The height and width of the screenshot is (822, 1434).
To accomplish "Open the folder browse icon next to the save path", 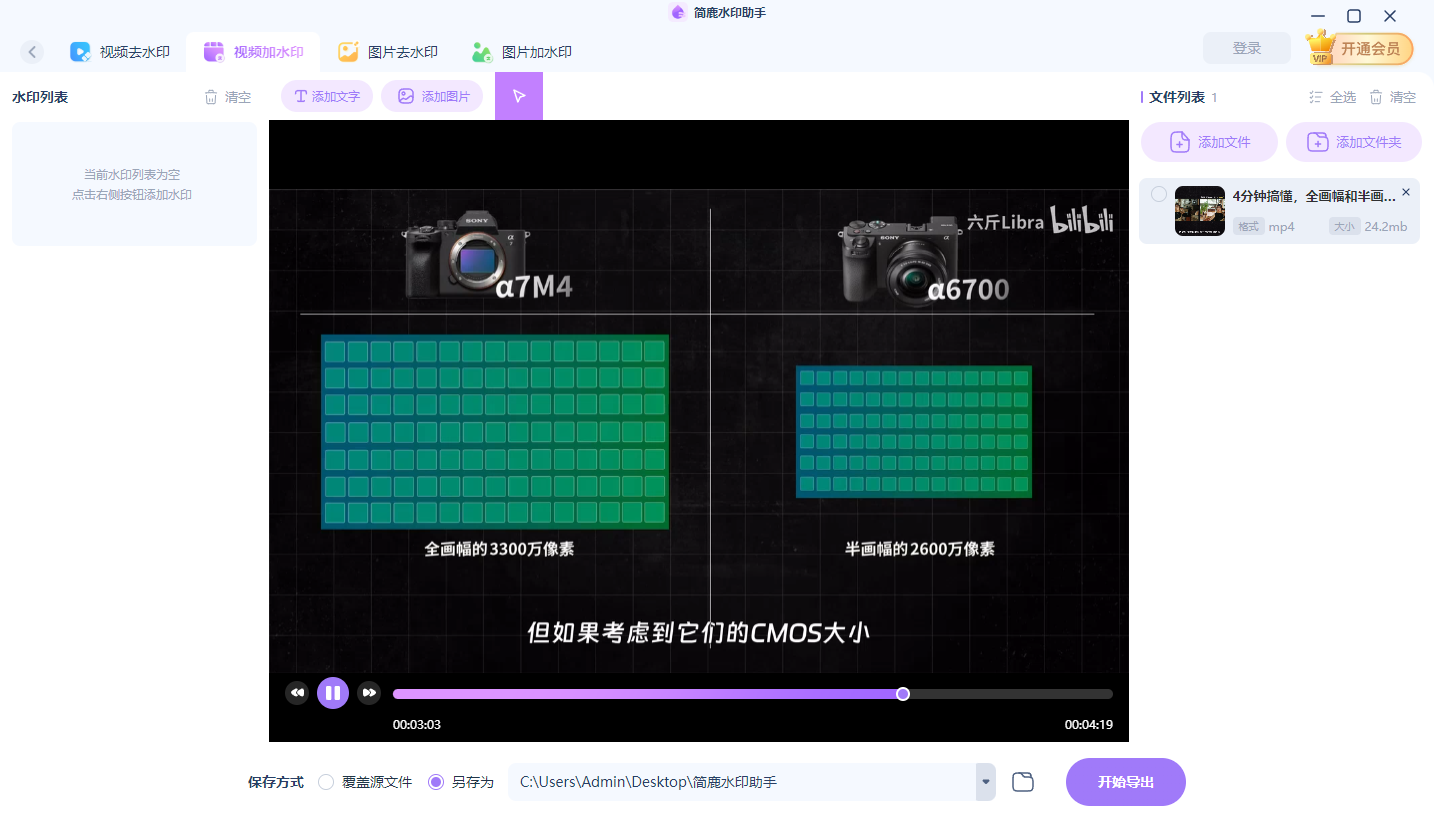I will tap(1022, 781).
